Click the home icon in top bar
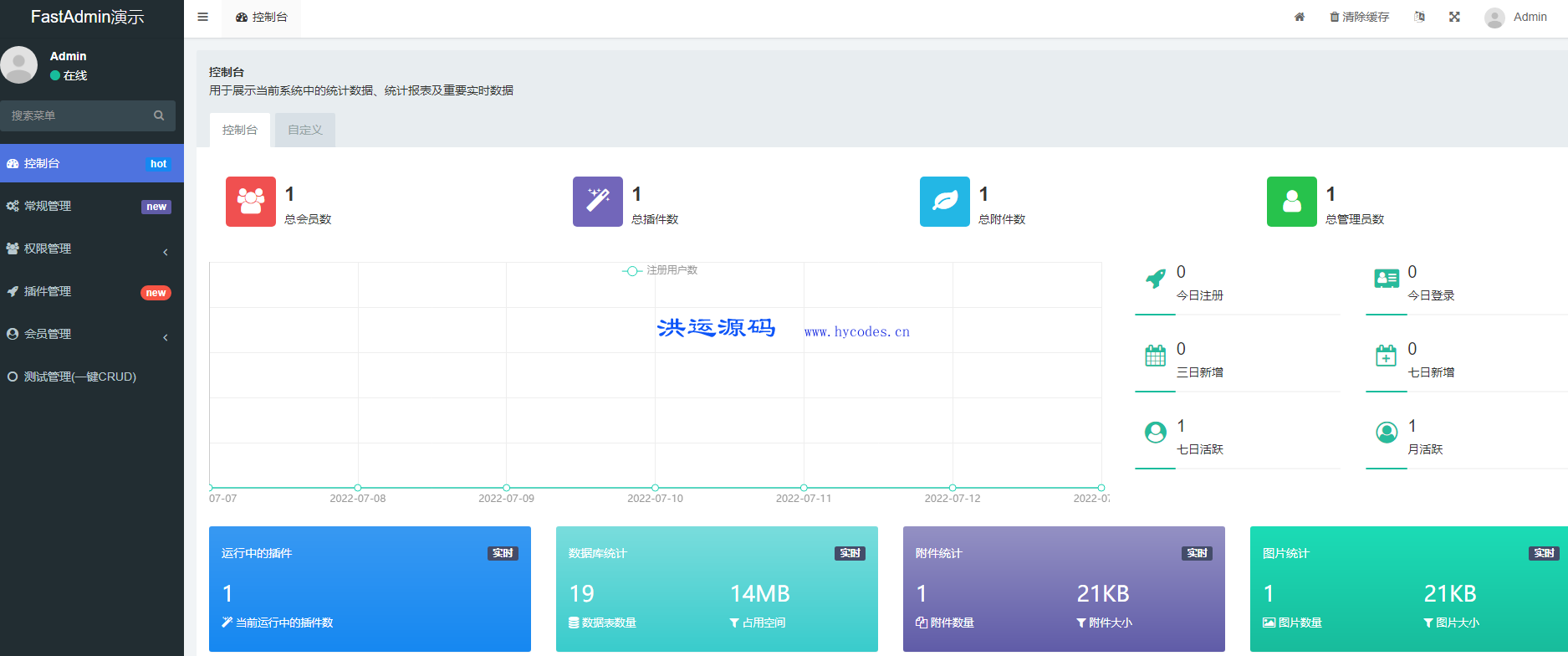 coord(1300,17)
